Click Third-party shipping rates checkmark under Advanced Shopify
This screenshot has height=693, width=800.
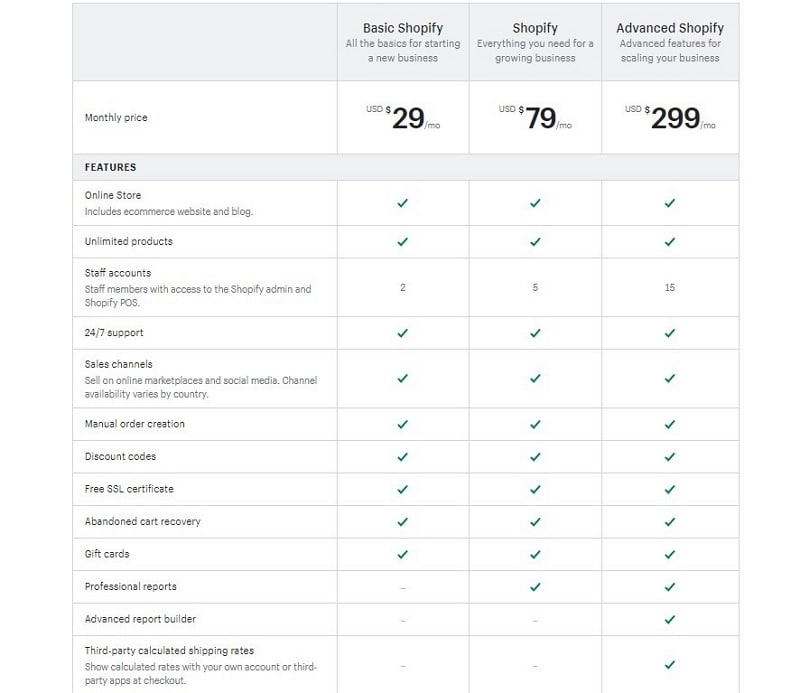click(670, 664)
